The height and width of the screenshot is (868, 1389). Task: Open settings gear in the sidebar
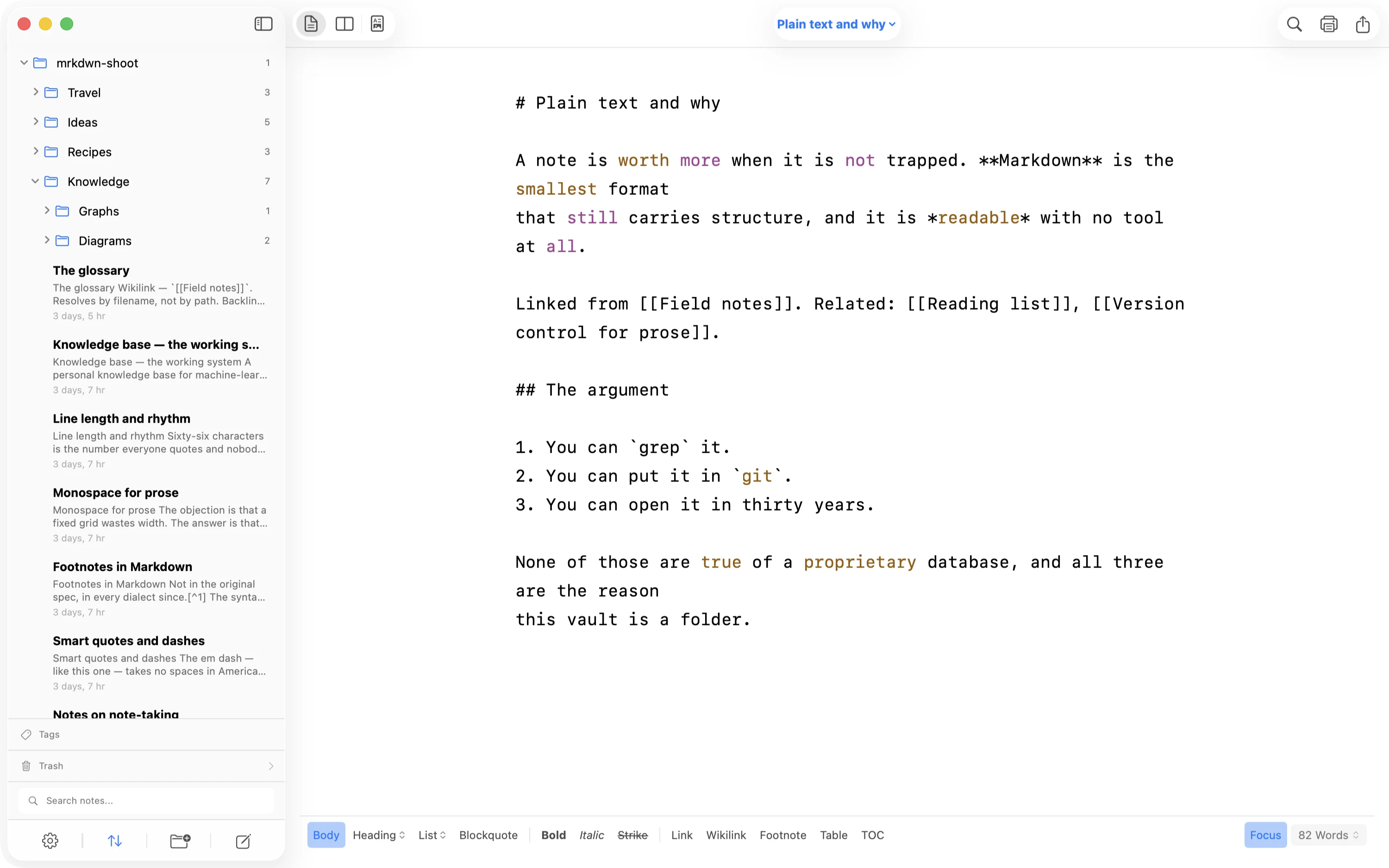[50, 841]
